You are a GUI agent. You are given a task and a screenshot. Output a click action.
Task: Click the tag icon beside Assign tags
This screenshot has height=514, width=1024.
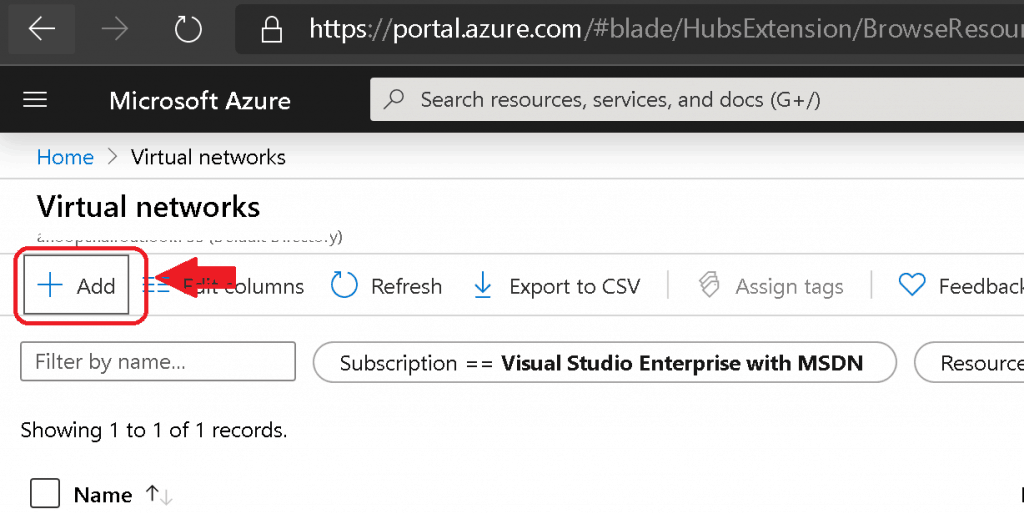pyautogui.click(x=709, y=285)
